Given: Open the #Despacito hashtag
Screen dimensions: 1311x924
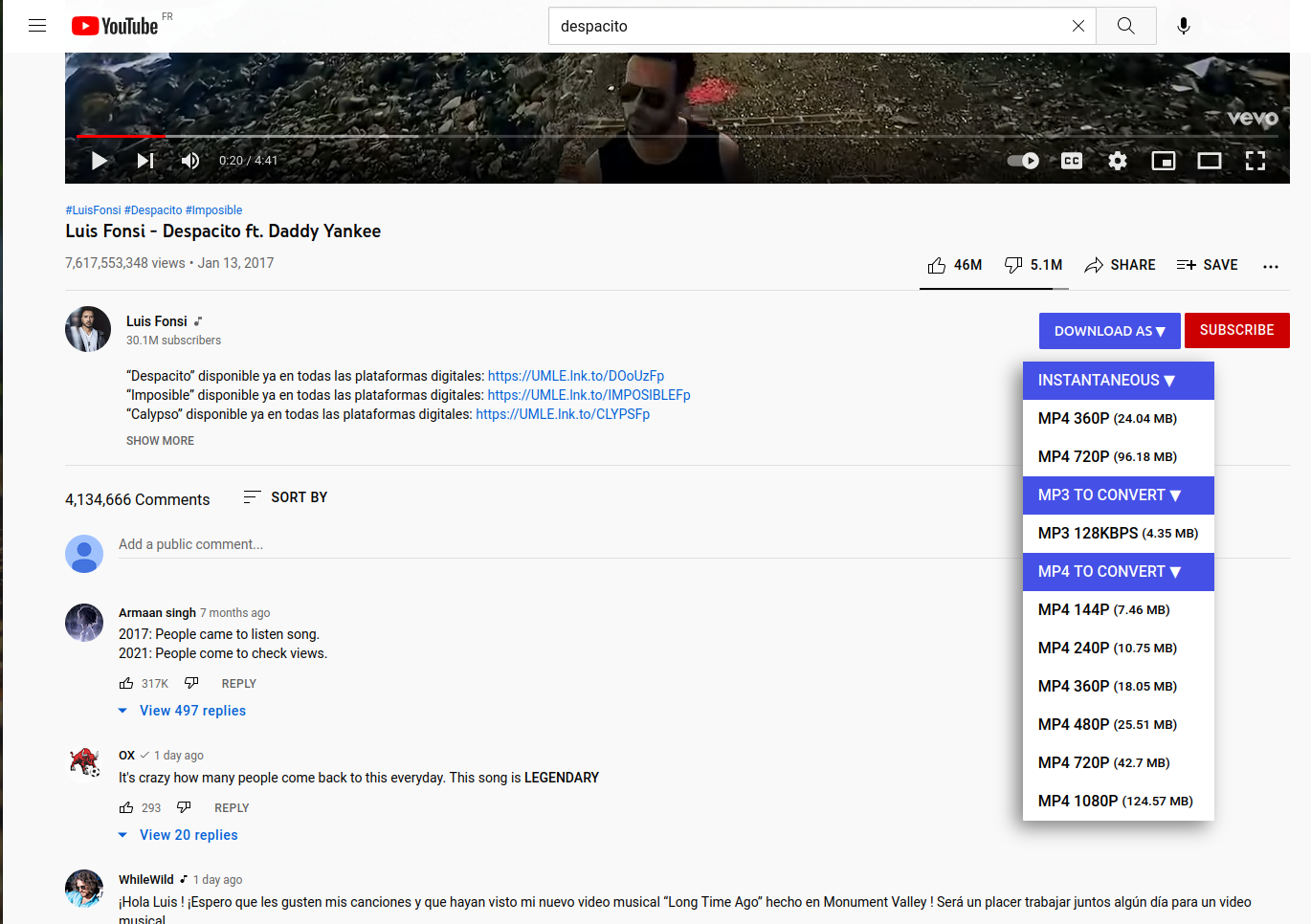Looking at the screenshot, I should [x=153, y=210].
